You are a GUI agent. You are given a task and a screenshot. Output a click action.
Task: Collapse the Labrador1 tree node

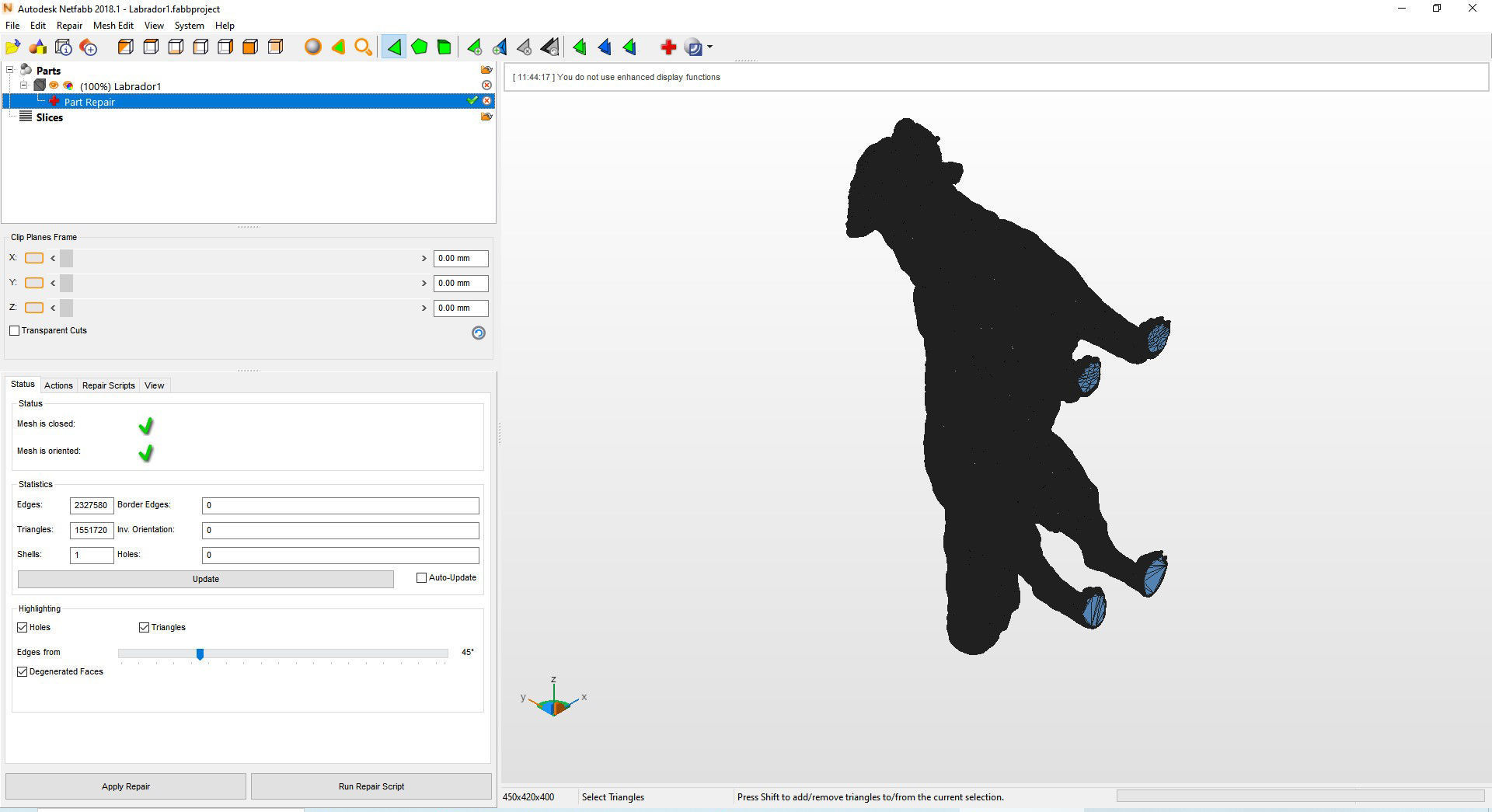[24, 85]
